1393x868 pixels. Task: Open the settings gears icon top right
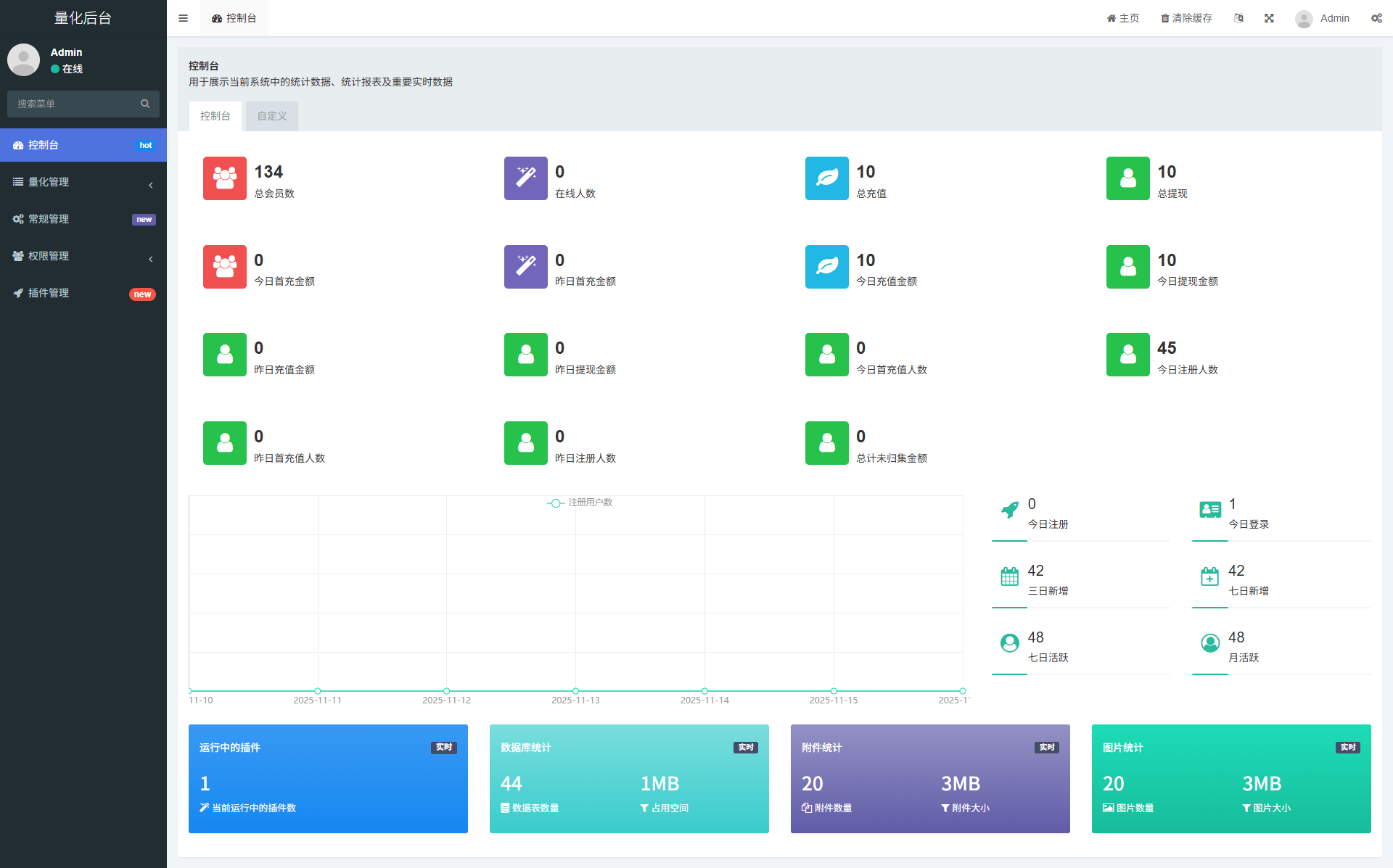pos(1376,18)
